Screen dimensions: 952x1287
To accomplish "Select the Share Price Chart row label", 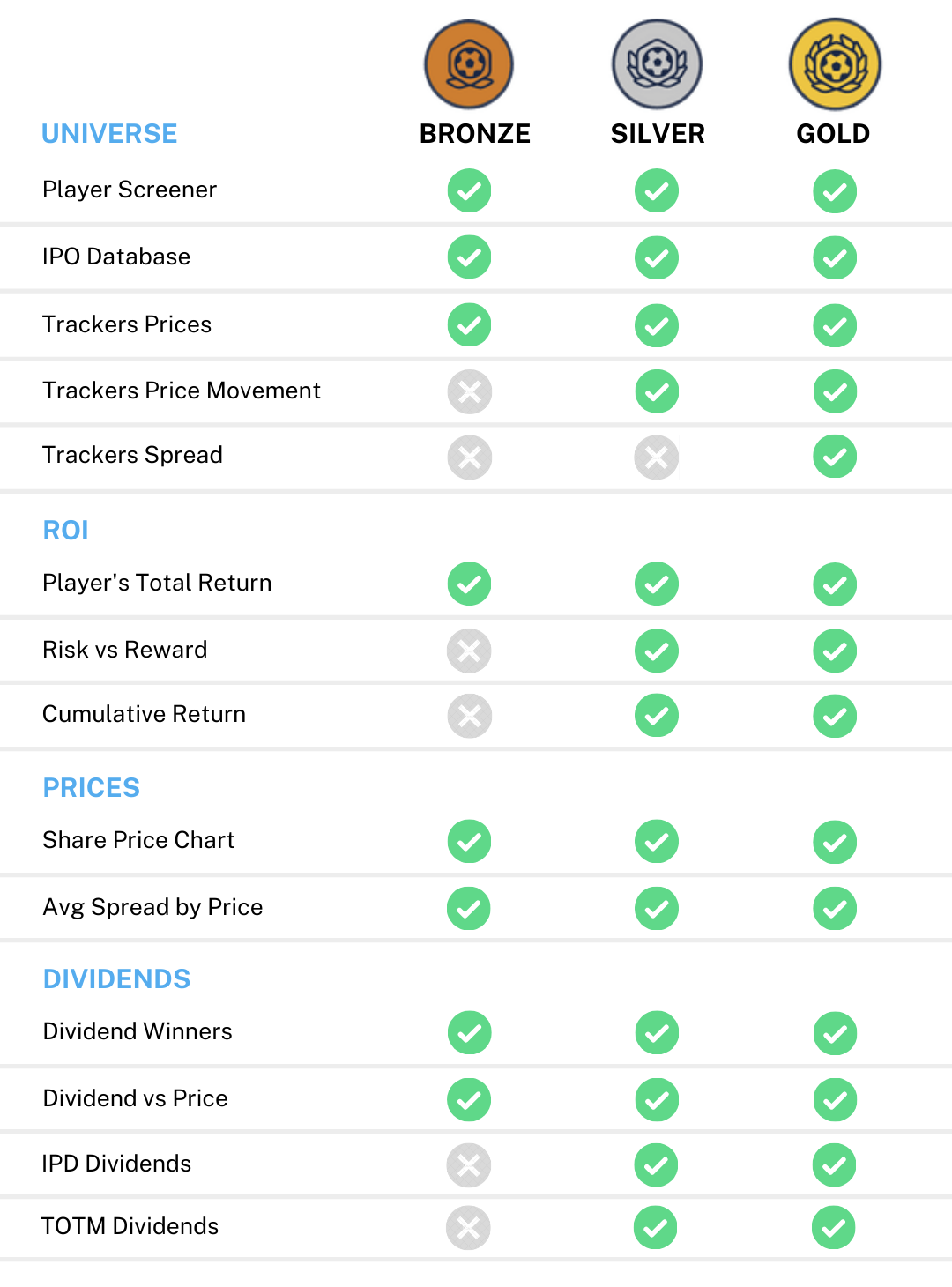I will coord(138,840).
